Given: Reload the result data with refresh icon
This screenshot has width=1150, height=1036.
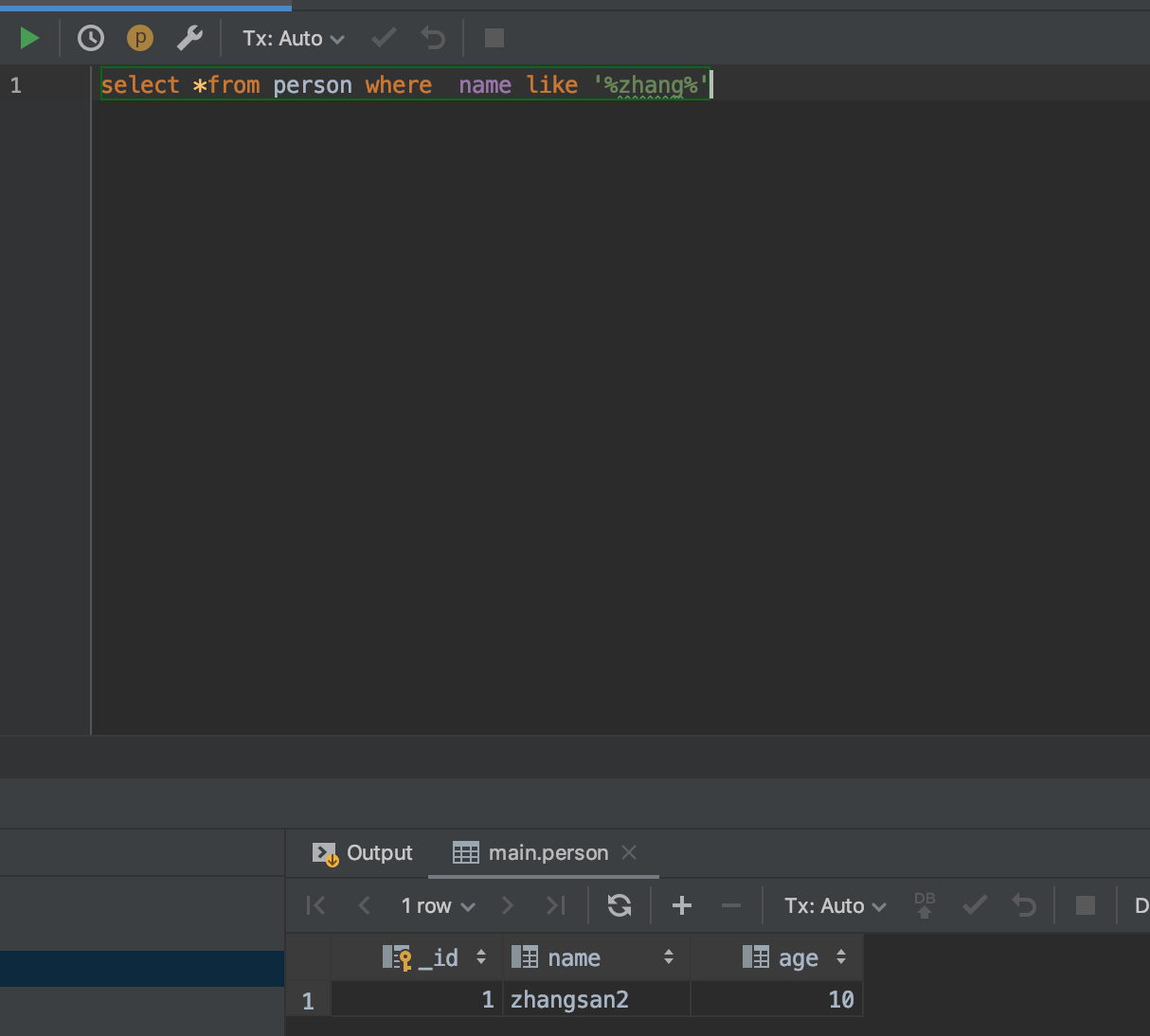Looking at the screenshot, I should [620, 905].
